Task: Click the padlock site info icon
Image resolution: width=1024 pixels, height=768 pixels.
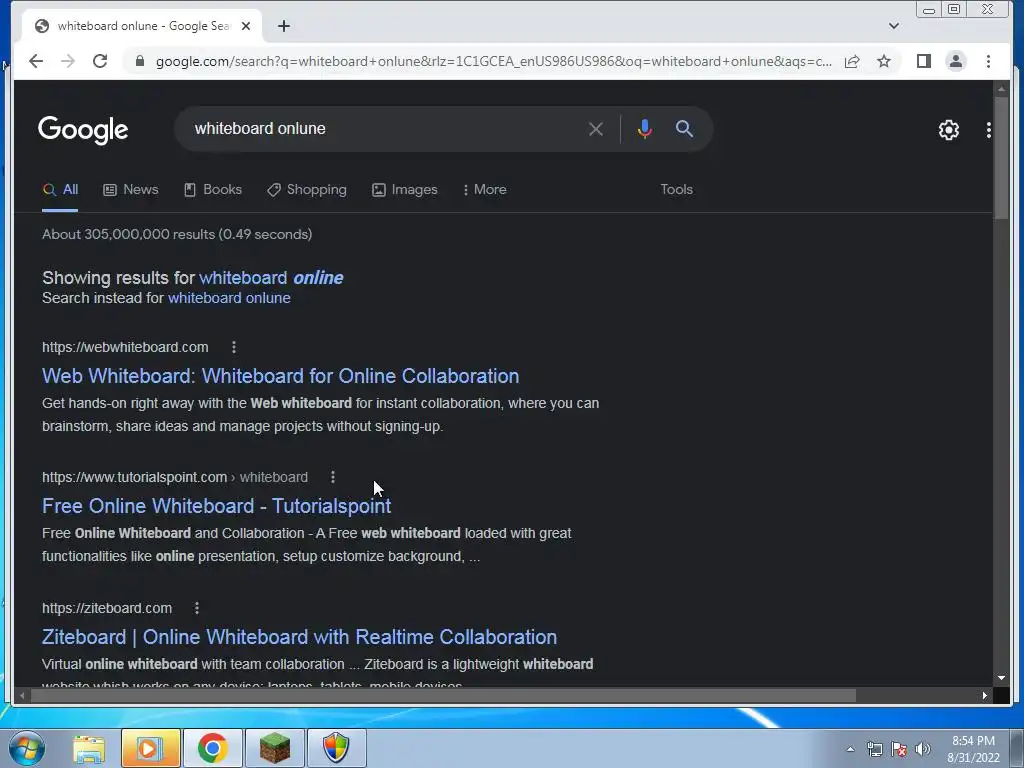Action: click(139, 61)
